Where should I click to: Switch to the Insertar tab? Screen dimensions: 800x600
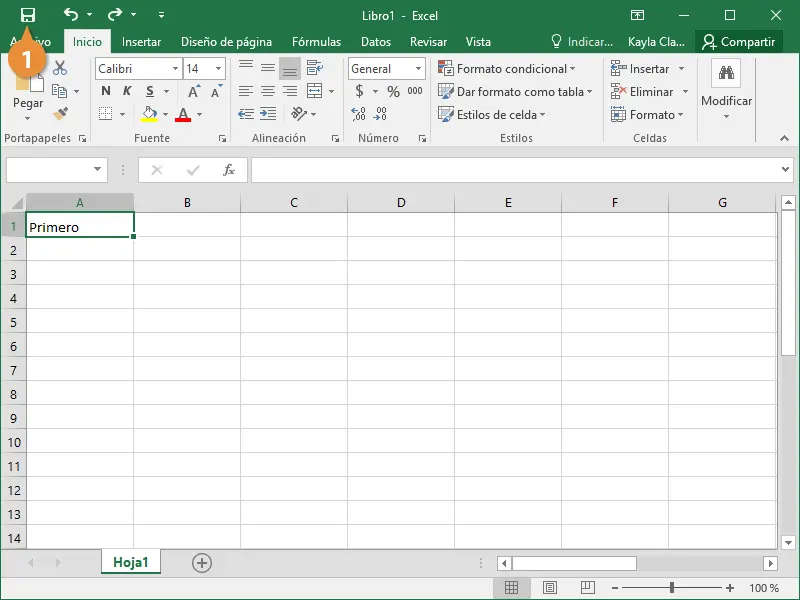[x=141, y=42]
